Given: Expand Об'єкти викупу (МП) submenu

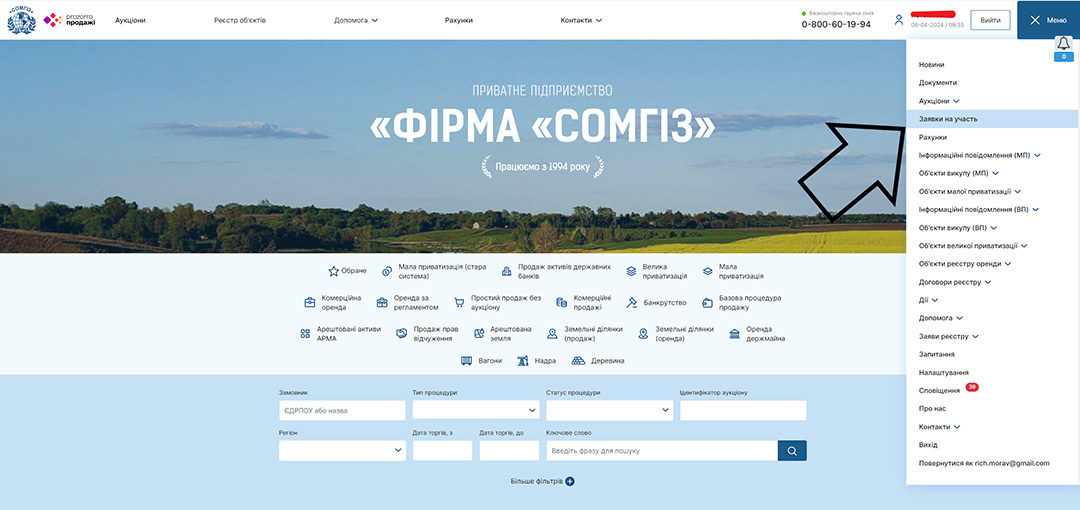Looking at the screenshot, I should (x=958, y=173).
